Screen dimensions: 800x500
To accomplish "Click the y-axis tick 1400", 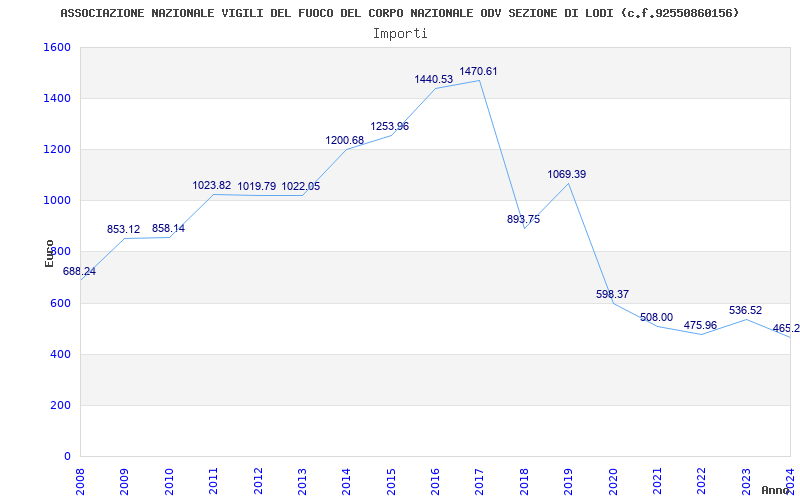I will pyautogui.click(x=57, y=98).
